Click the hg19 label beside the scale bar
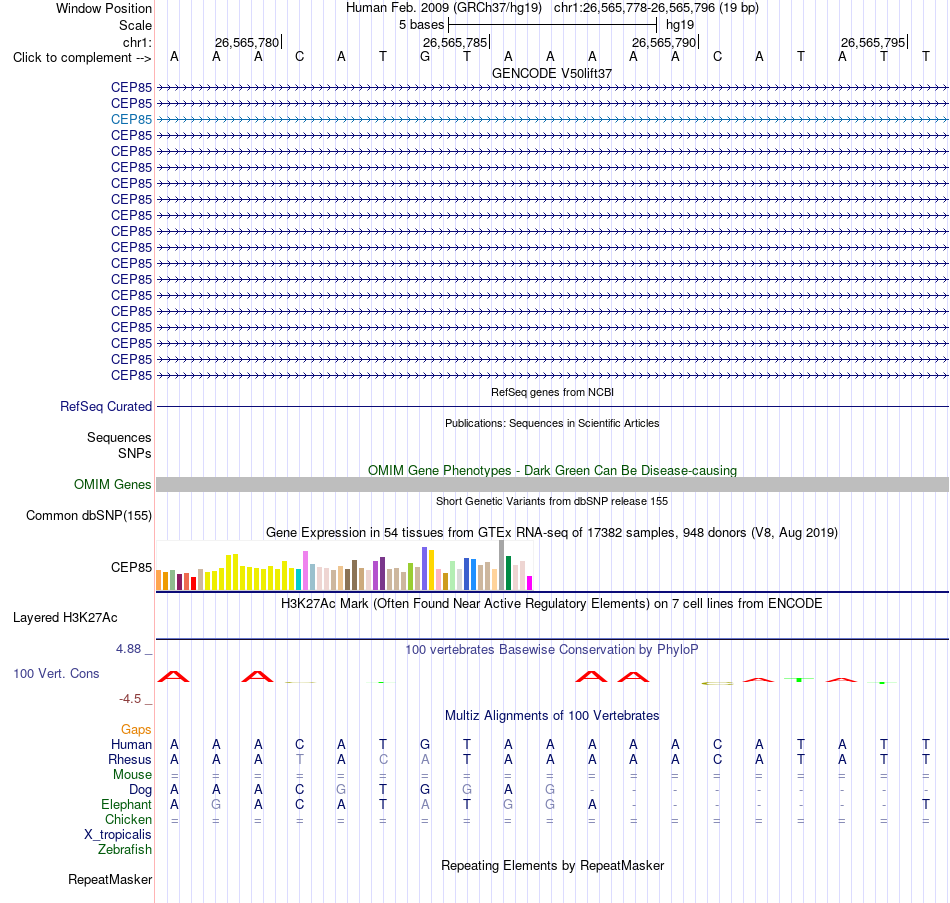 pos(680,25)
